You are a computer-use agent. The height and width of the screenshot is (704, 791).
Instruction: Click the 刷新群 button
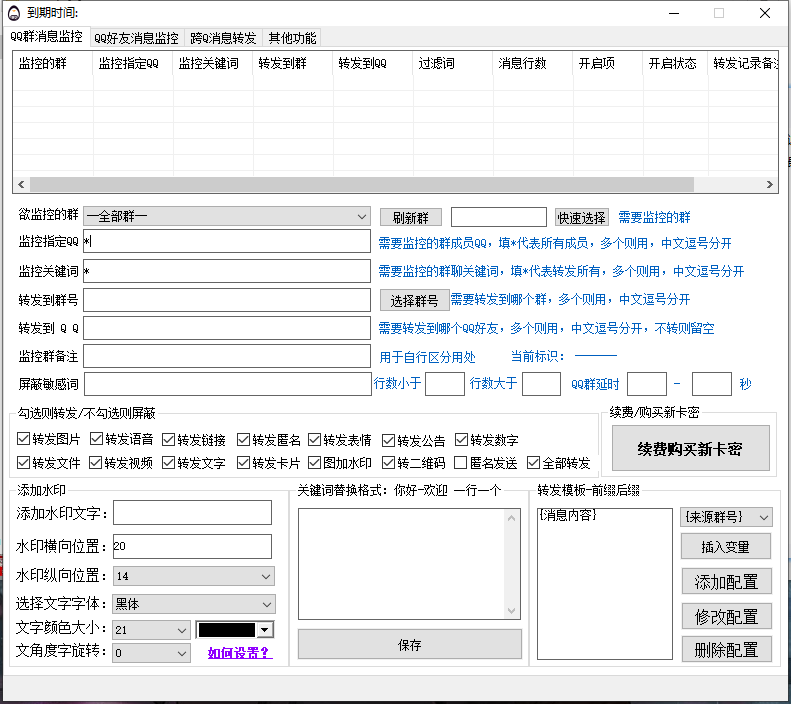point(410,217)
